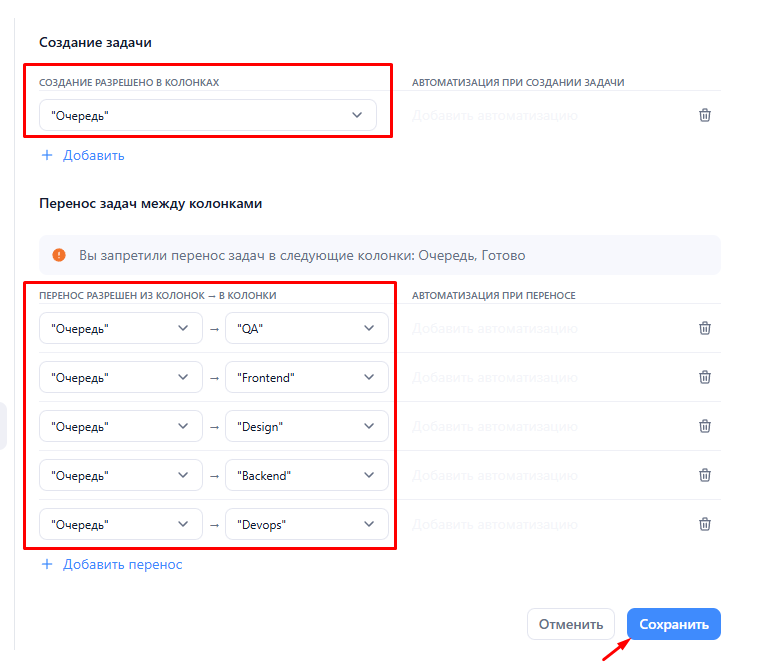
Task: Open the "QA" destination column dropdown
Action: coord(307,328)
